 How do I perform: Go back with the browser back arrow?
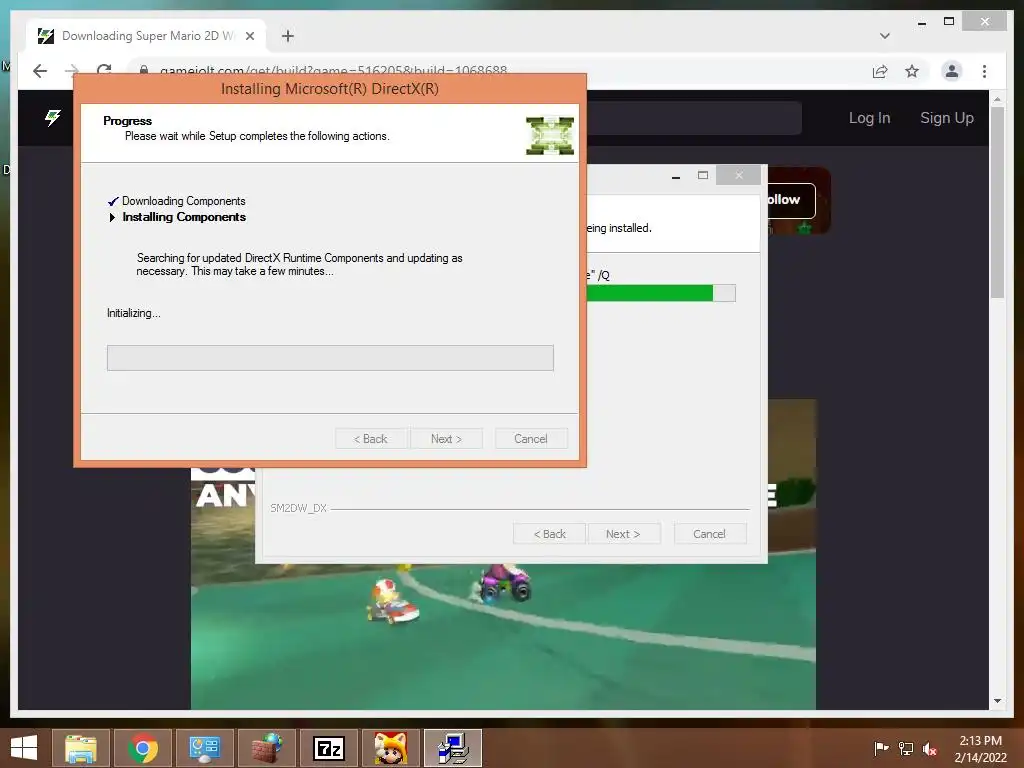[x=40, y=71]
